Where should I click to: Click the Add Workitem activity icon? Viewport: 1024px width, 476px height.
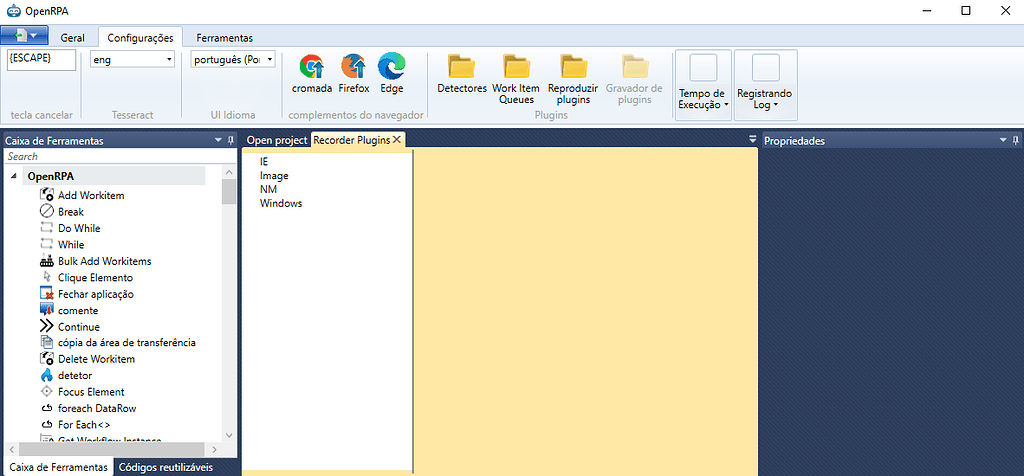46,195
